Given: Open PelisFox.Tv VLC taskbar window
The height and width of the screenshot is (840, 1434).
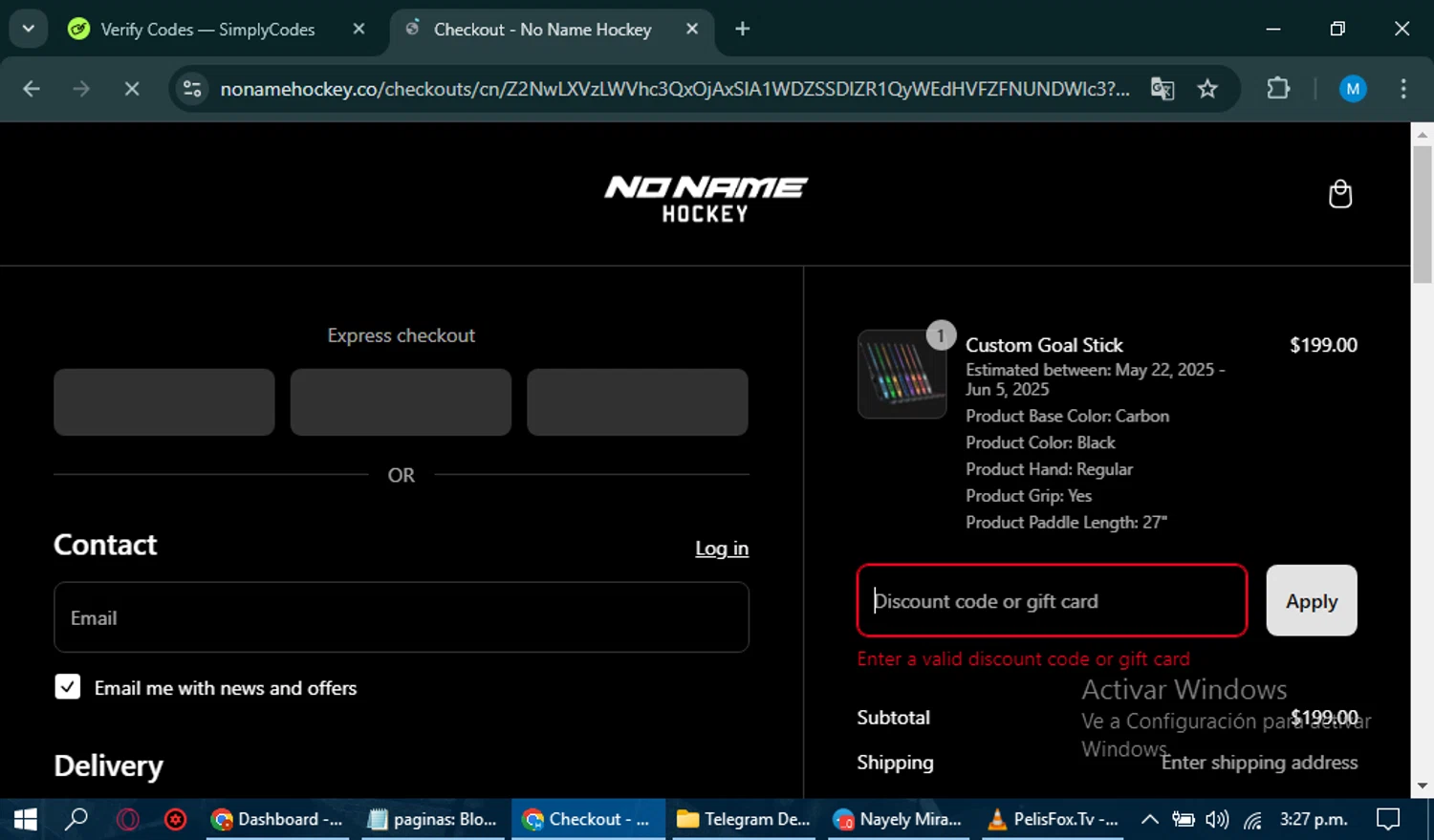Looking at the screenshot, I should pos(1054,819).
